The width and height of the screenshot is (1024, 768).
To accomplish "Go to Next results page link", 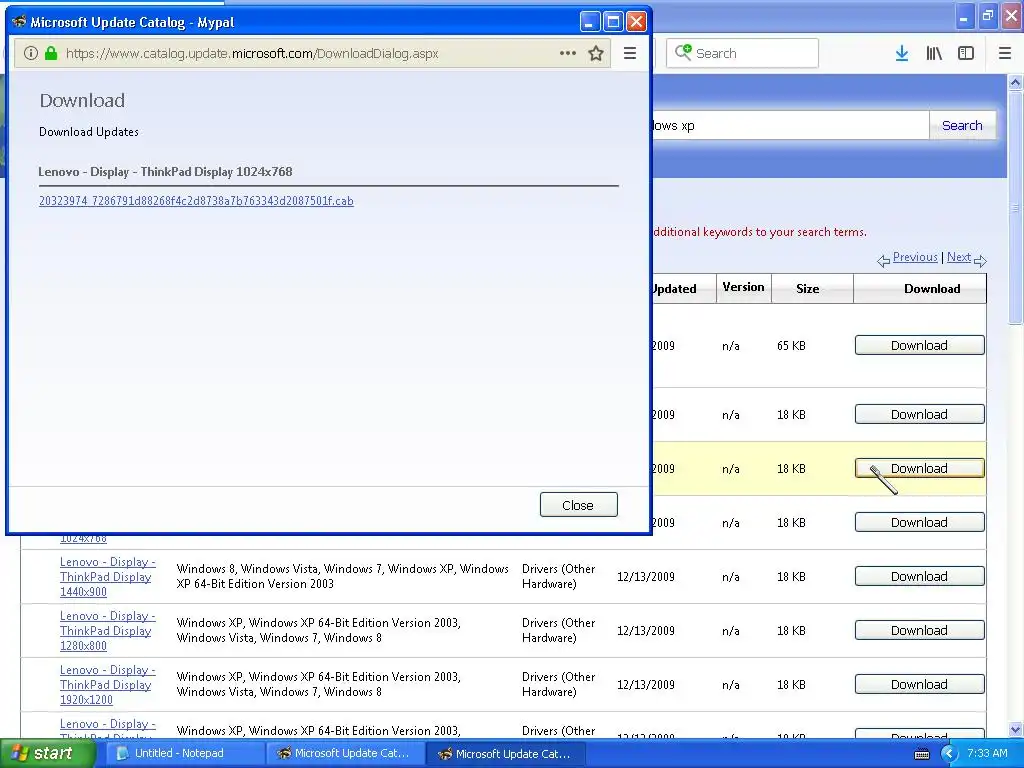I will pos(959,257).
